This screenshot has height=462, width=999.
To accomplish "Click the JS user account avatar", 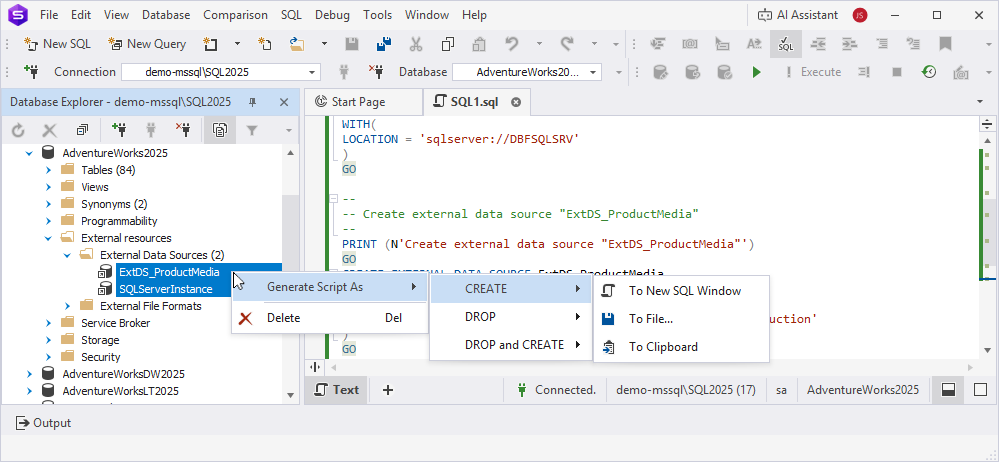I will tap(860, 15).
